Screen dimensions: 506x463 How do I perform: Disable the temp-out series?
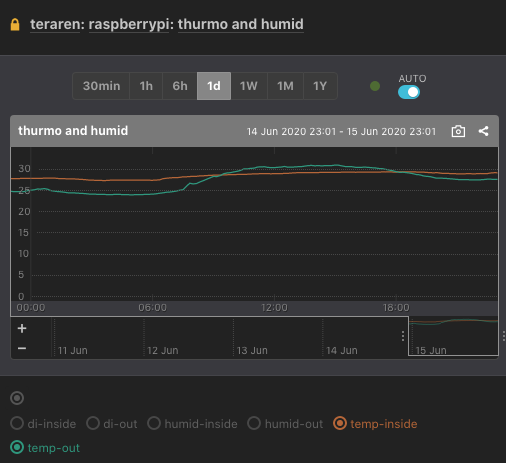click(45, 448)
